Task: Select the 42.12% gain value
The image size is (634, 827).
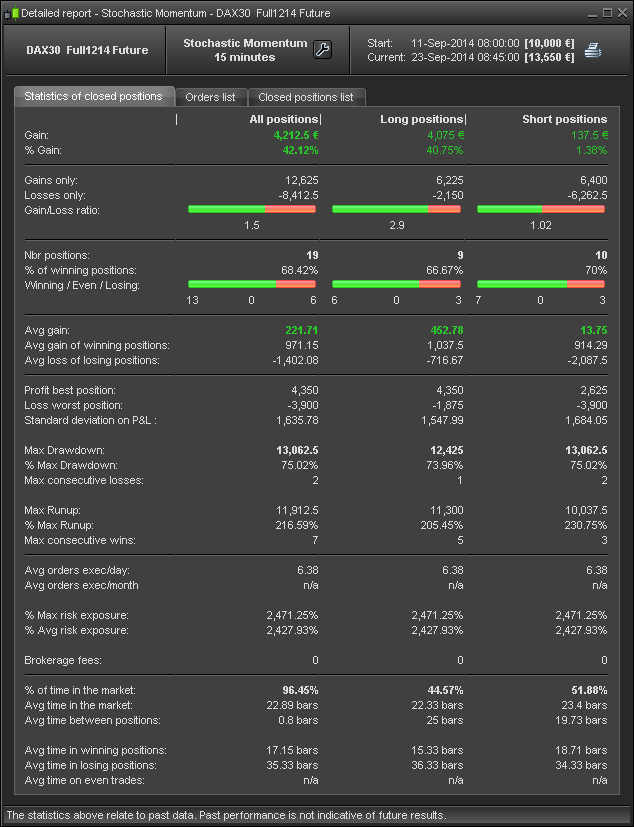Action: coord(300,150)
